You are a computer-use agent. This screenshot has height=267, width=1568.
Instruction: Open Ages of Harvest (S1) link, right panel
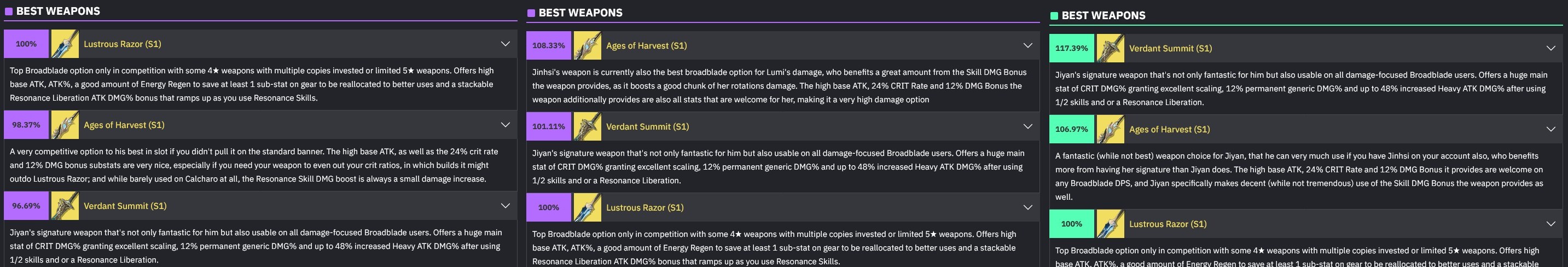pyautogui.click(x=1169, y=129)
